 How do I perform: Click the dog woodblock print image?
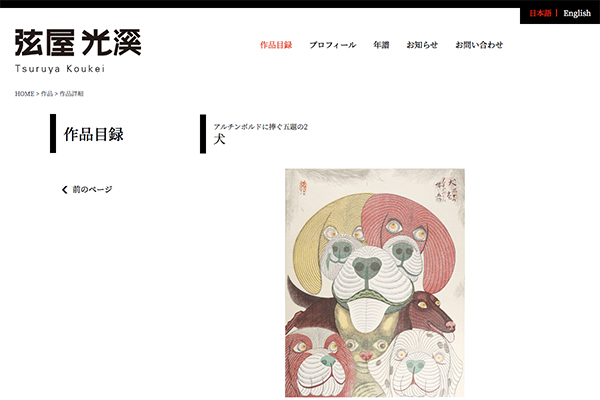375,283
